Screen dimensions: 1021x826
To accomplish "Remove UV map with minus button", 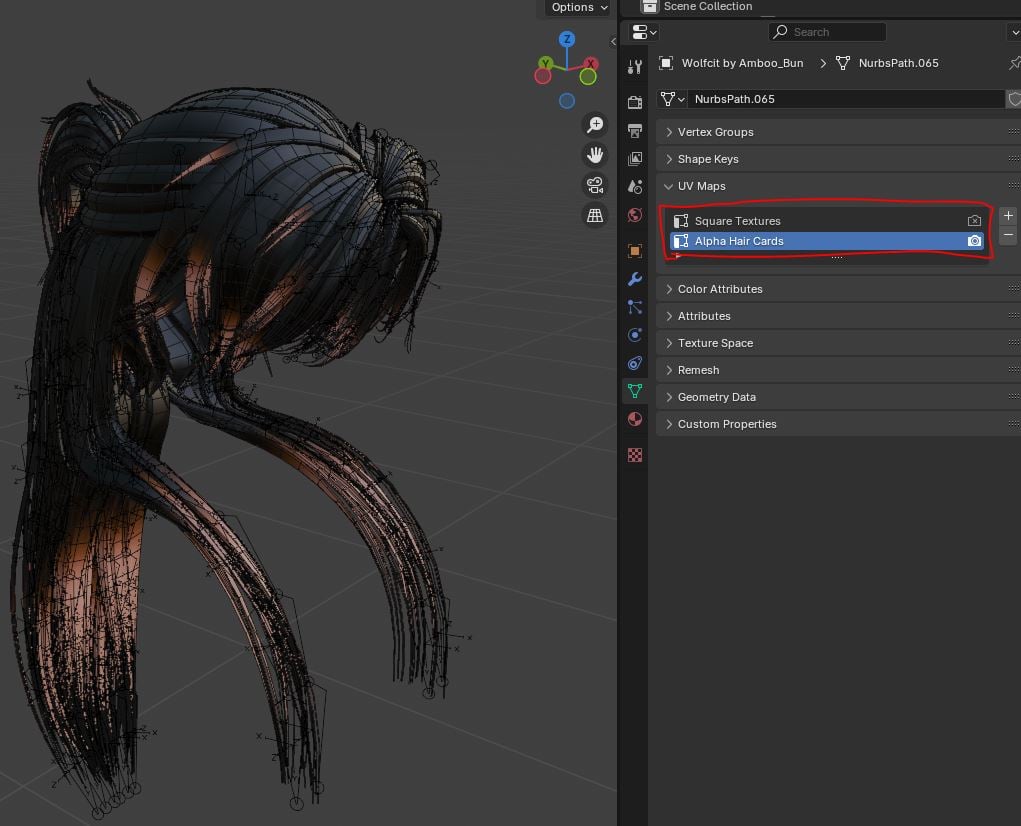I will coord(1008,235).
